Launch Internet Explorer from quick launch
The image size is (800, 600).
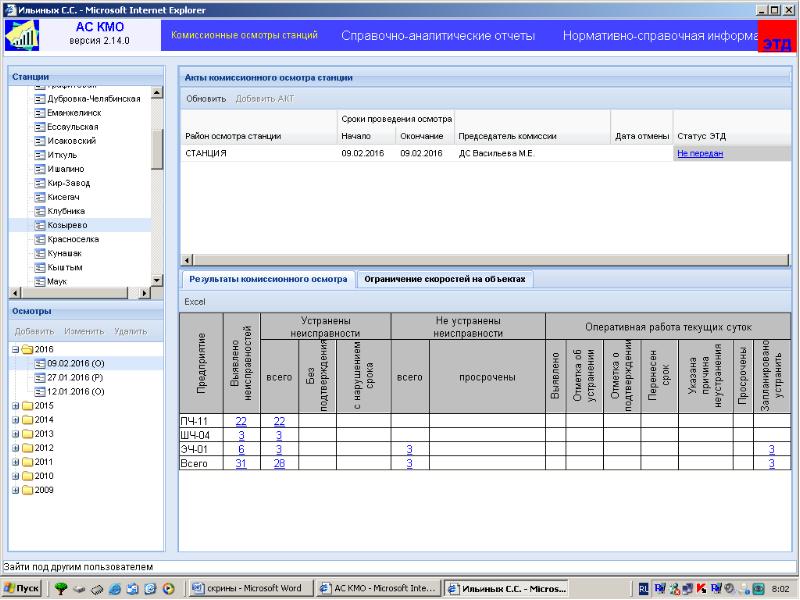point(115,589)
